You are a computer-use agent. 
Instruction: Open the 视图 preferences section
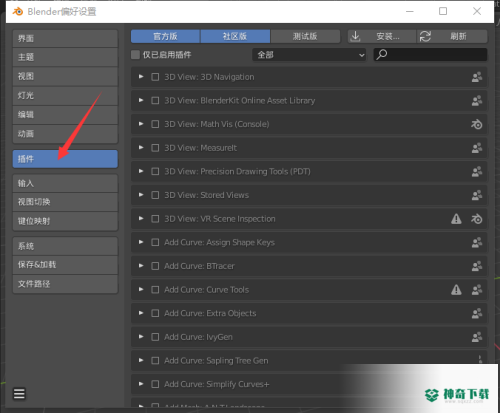tap(65, 76)
